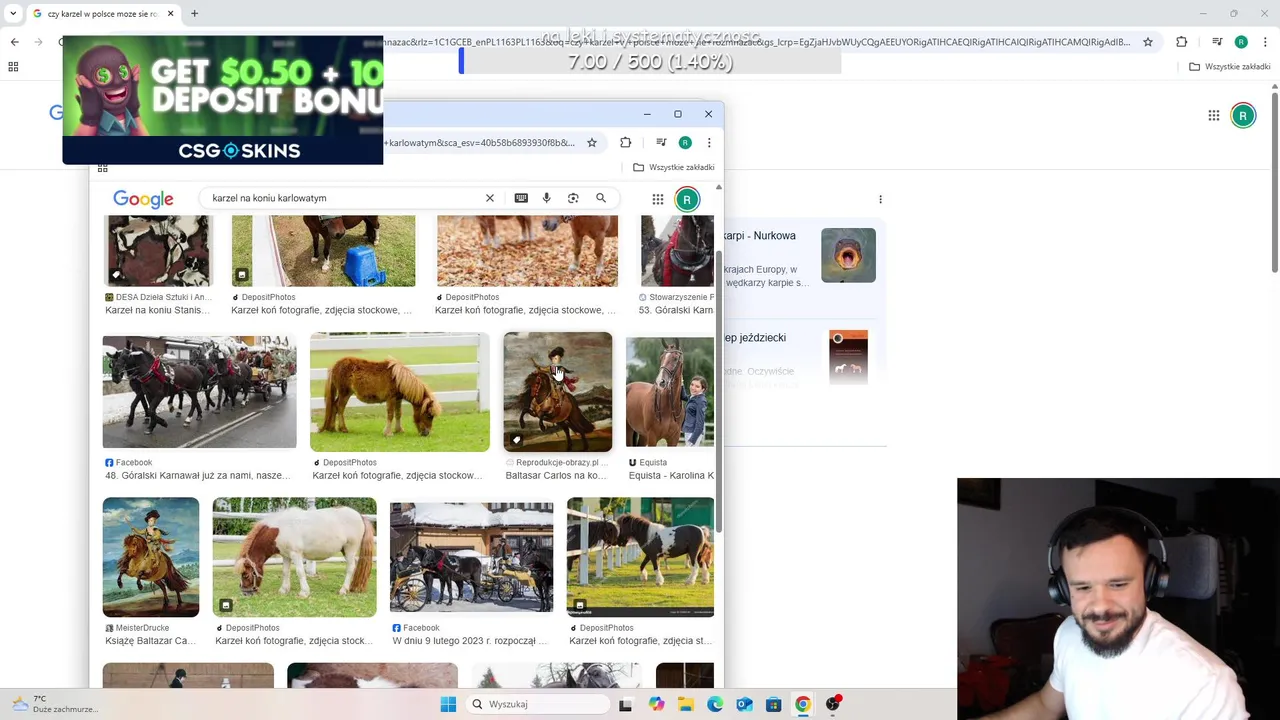The height and width of the screenshot is (720, 1280).
Task: Close the background window's browser tab
Action: [170, 14]
